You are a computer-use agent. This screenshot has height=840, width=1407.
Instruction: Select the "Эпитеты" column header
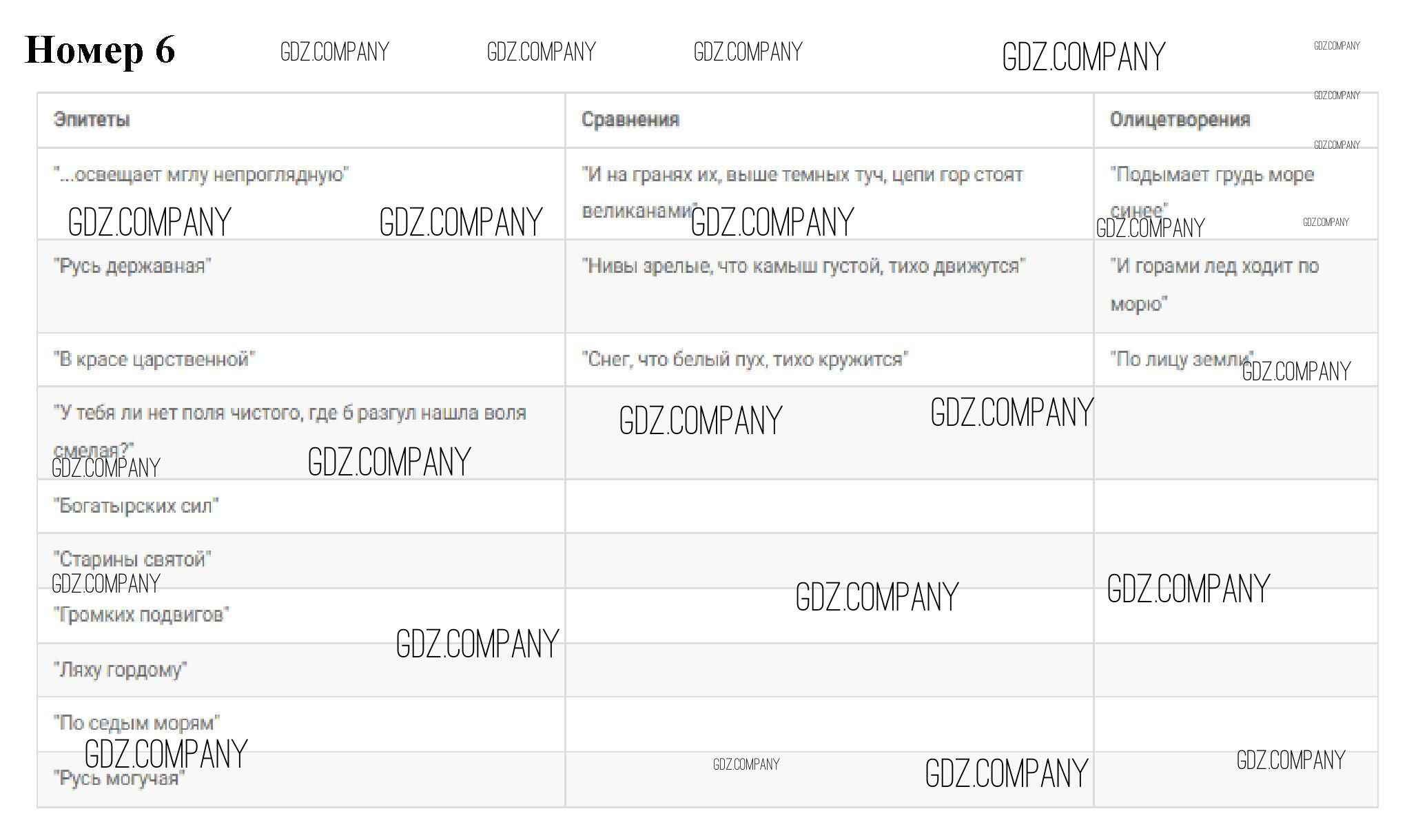(92, 120)
